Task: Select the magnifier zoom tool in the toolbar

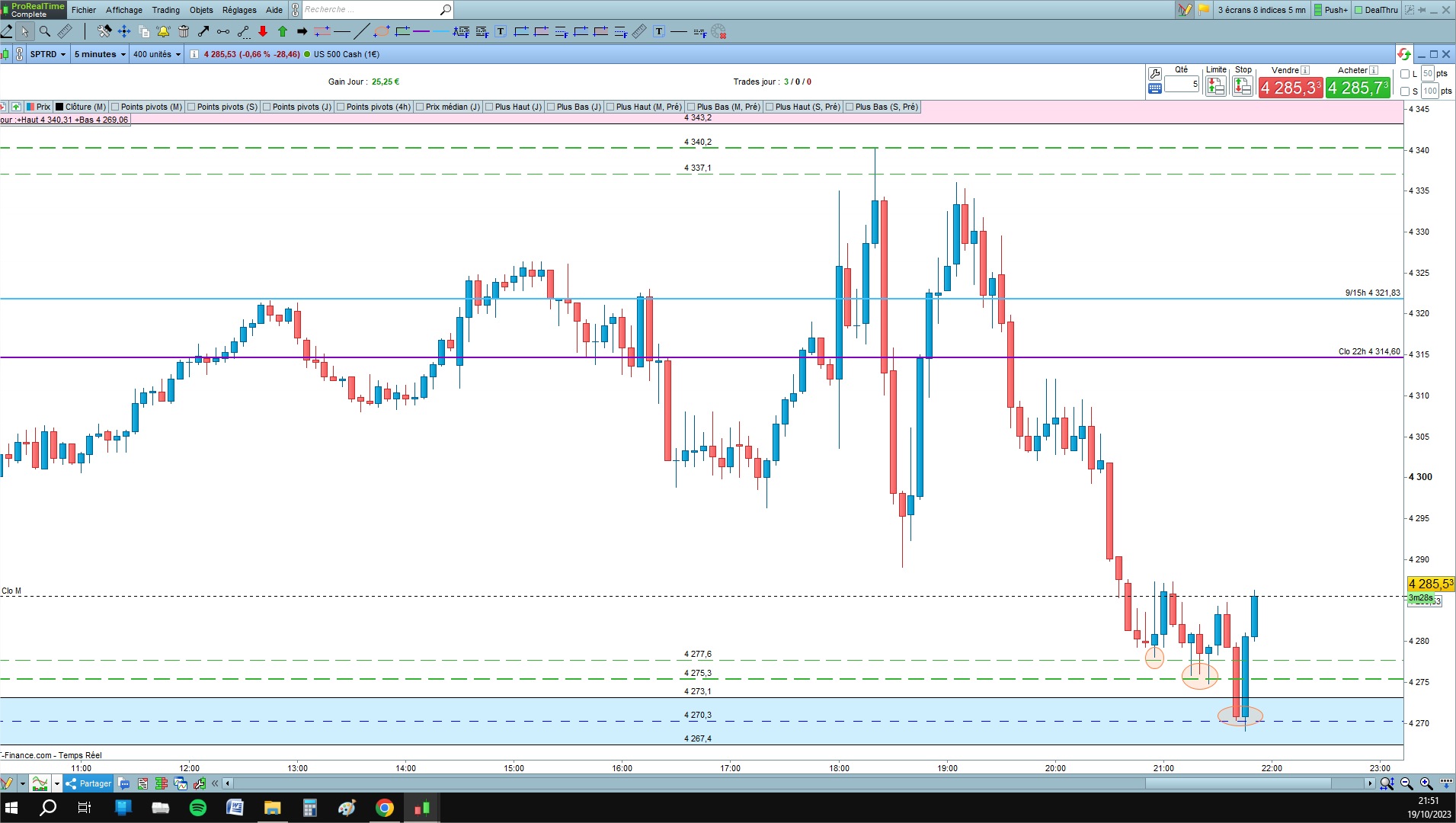Action: click(45, 31)
